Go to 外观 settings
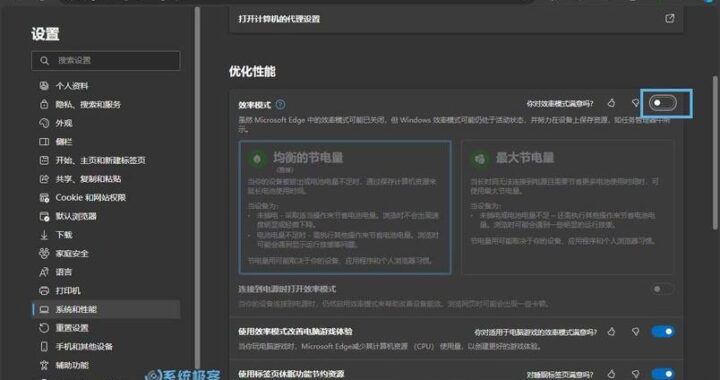 pos(106,123)
